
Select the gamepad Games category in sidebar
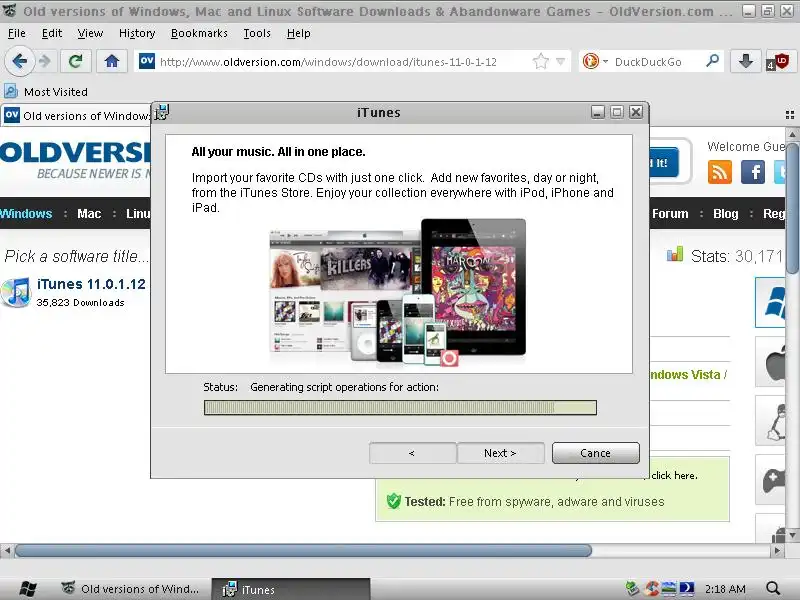pos(771,481)
